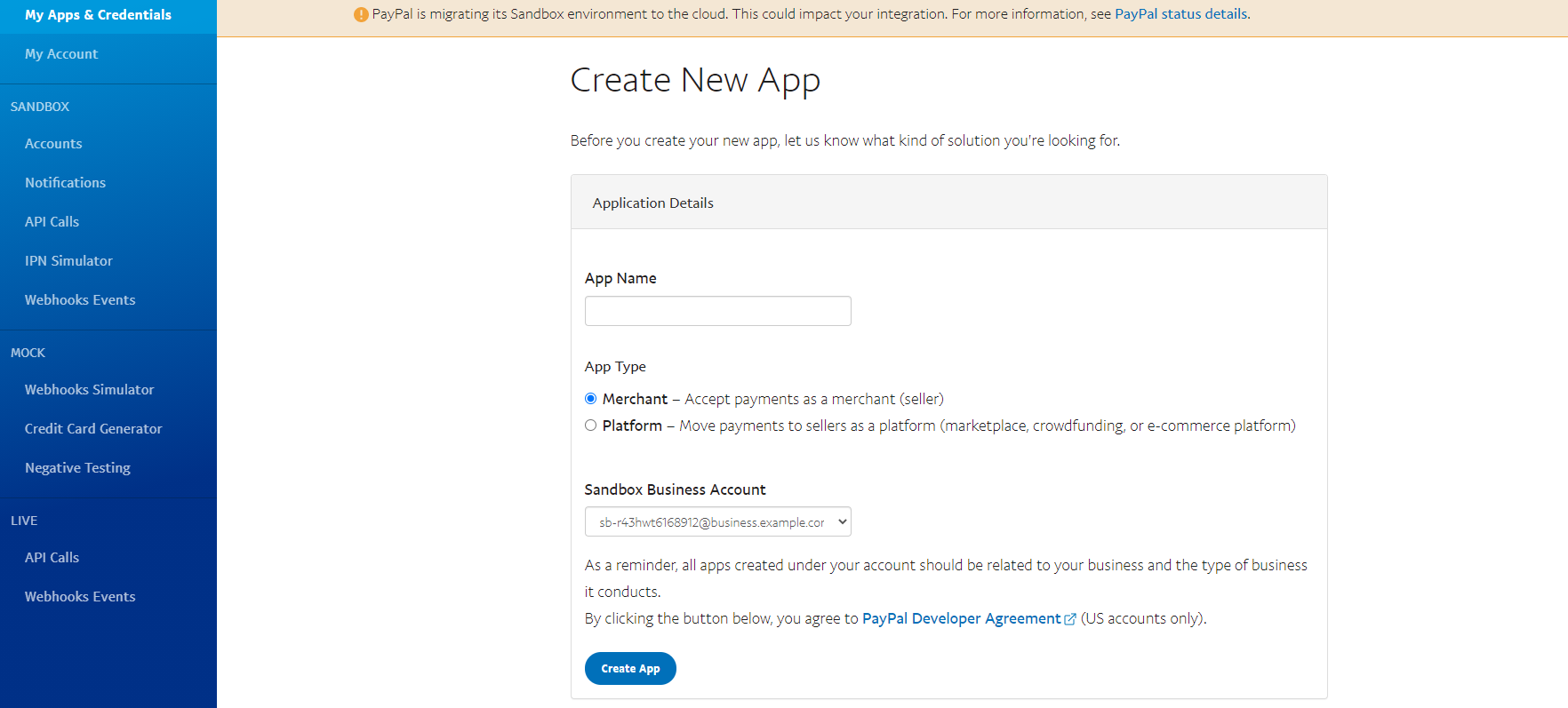1568x708 pixels.
Task: Open Live Webhooks Events
Action: [x=80, y=597]
